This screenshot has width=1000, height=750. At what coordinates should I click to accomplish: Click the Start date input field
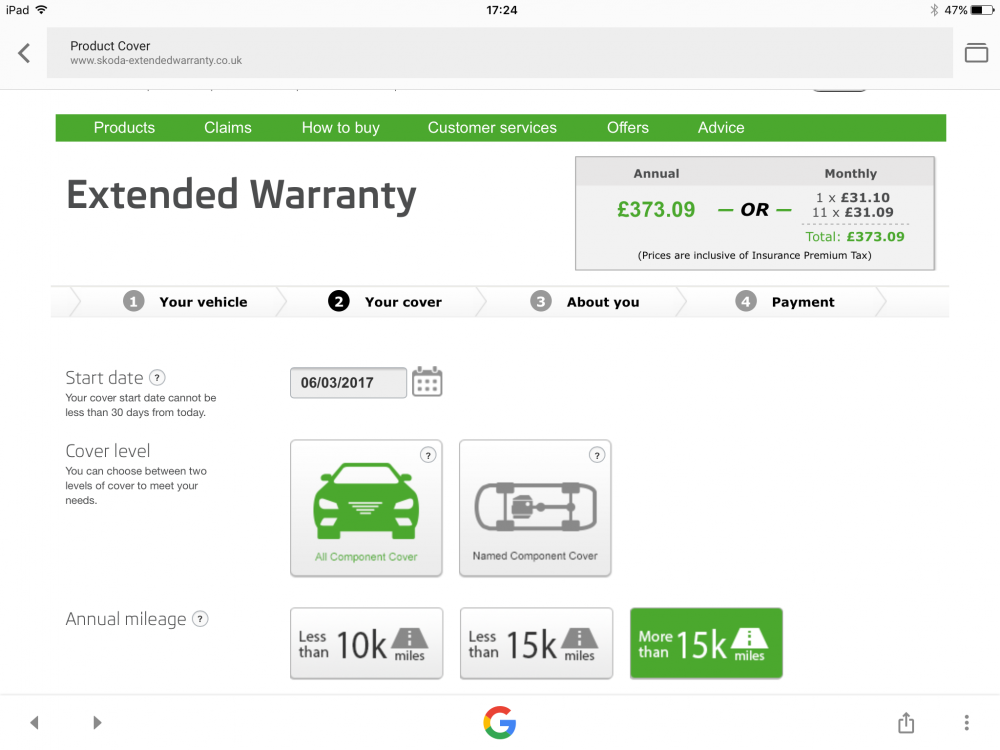point(348,383)
